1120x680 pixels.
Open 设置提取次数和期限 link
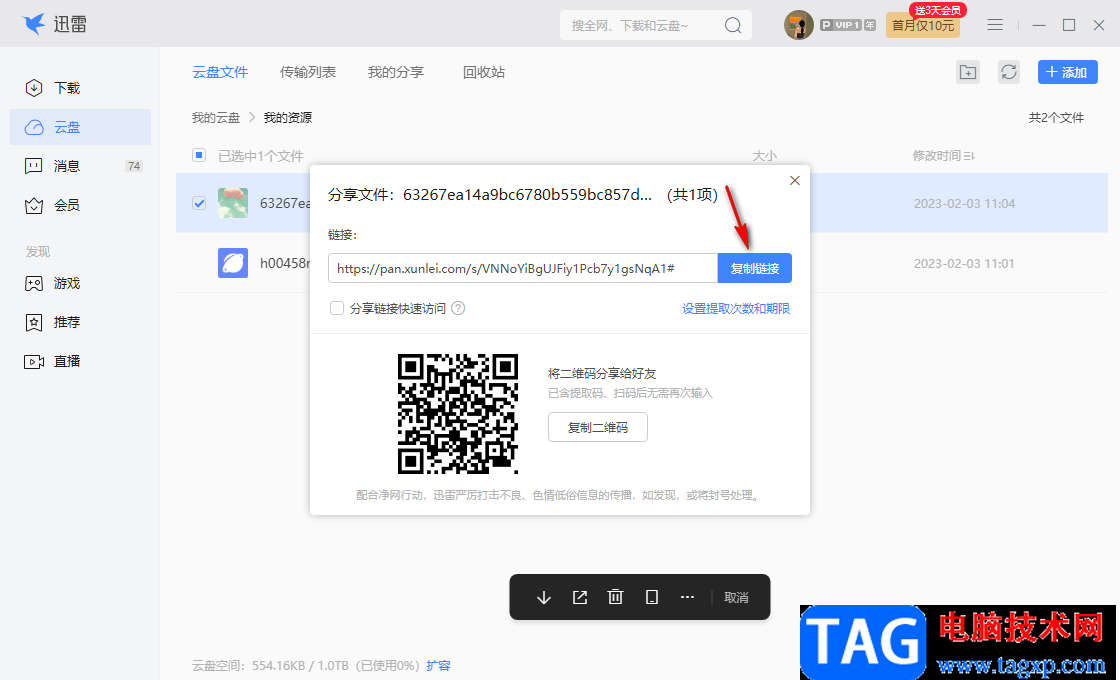pyautogui.click(x=736, y=309)
